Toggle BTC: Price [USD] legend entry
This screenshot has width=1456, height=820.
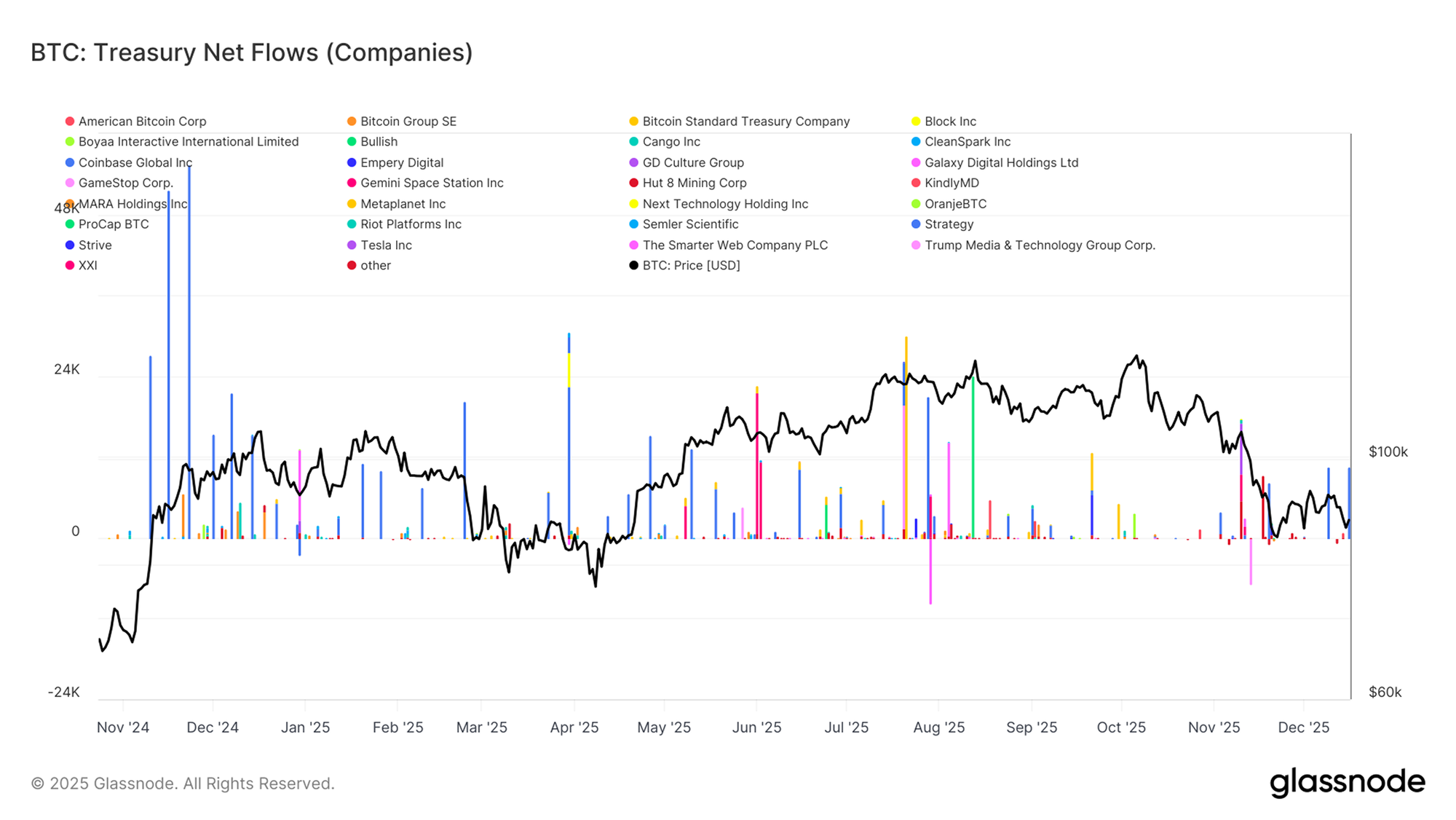click(690, 265)
